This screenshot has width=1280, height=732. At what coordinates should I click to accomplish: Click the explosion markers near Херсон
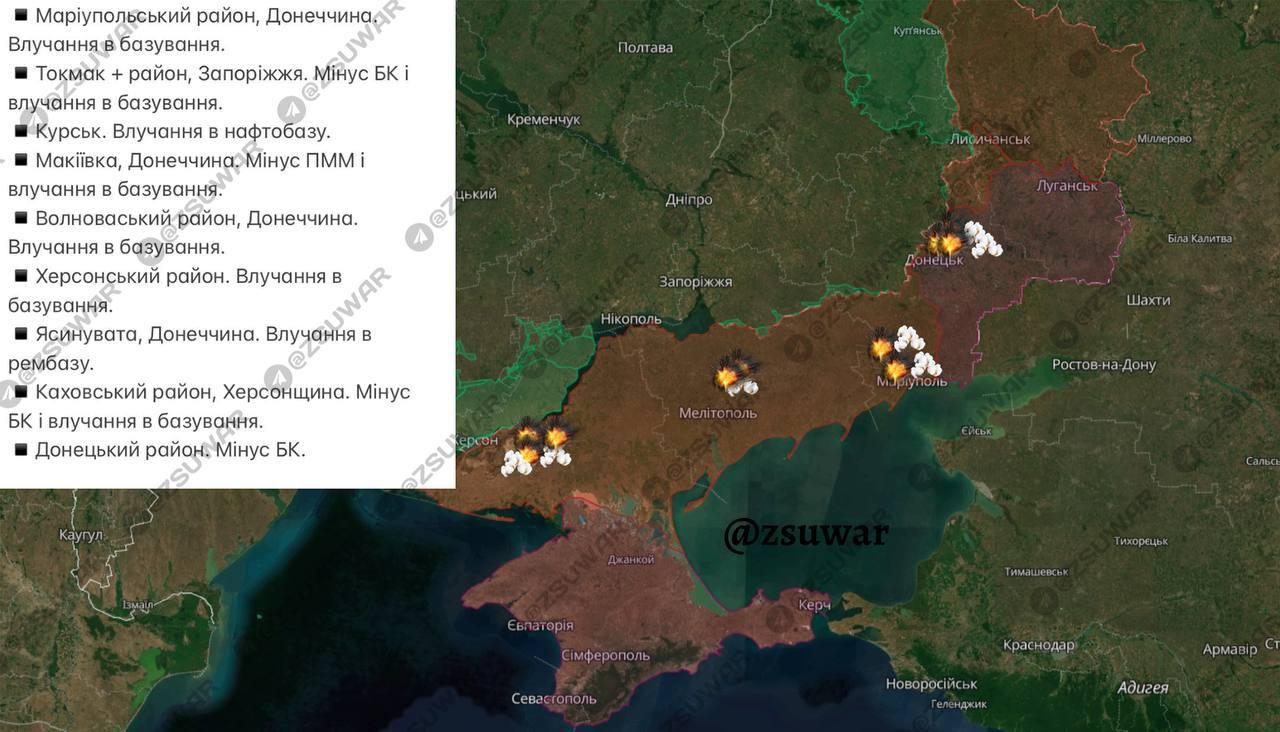537,449
